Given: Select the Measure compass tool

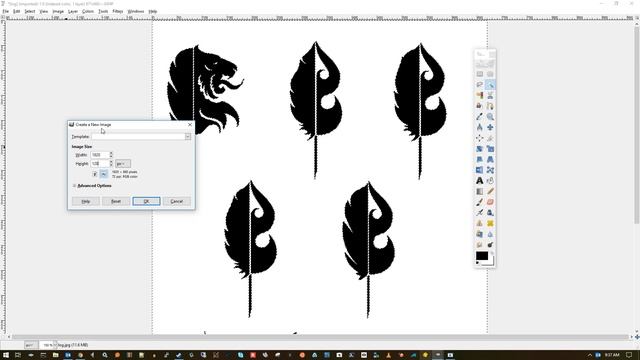Looking at the screenshot, I should point(480,127).
